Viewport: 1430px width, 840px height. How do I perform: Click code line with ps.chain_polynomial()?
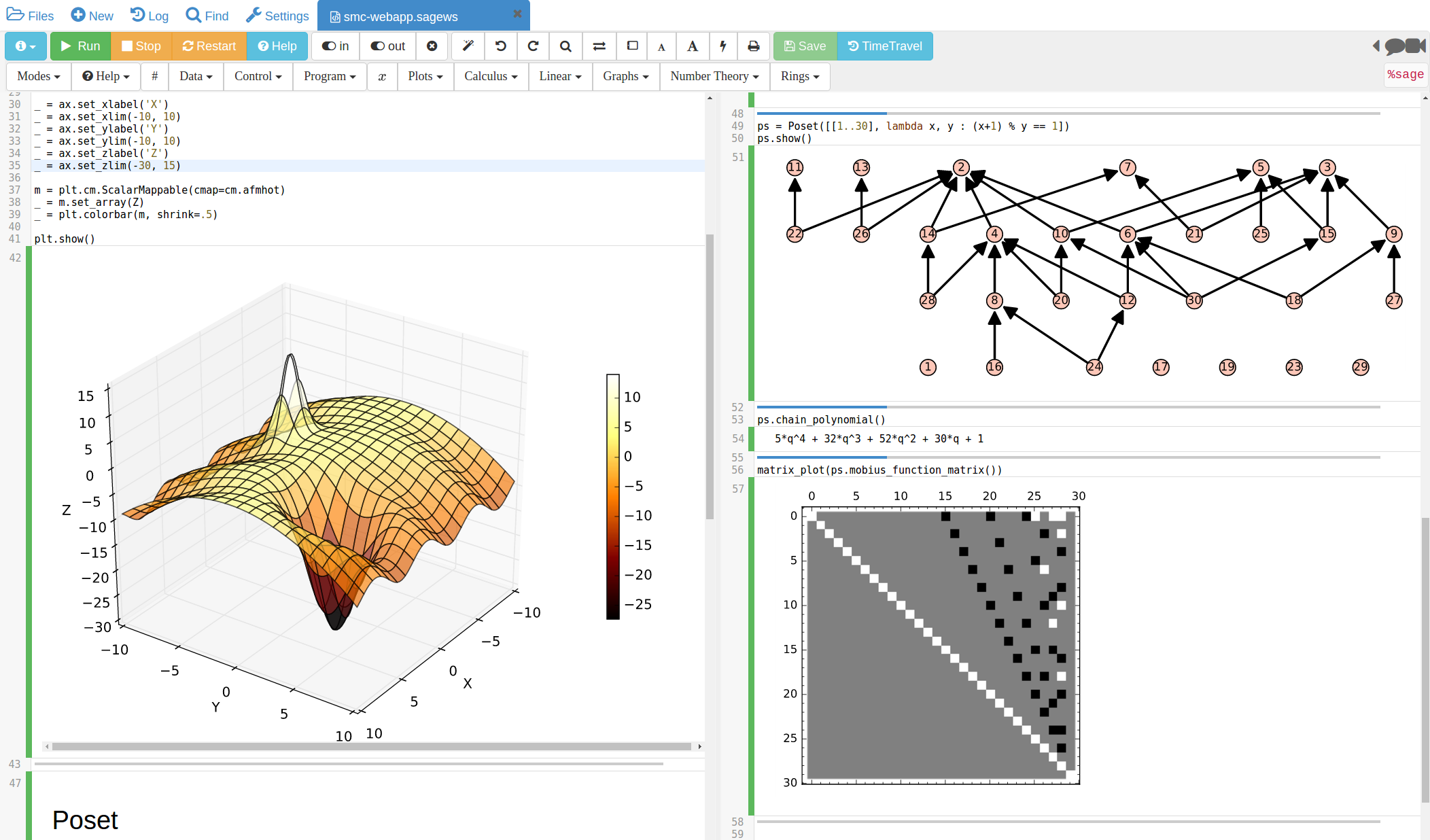pos(821,420)
